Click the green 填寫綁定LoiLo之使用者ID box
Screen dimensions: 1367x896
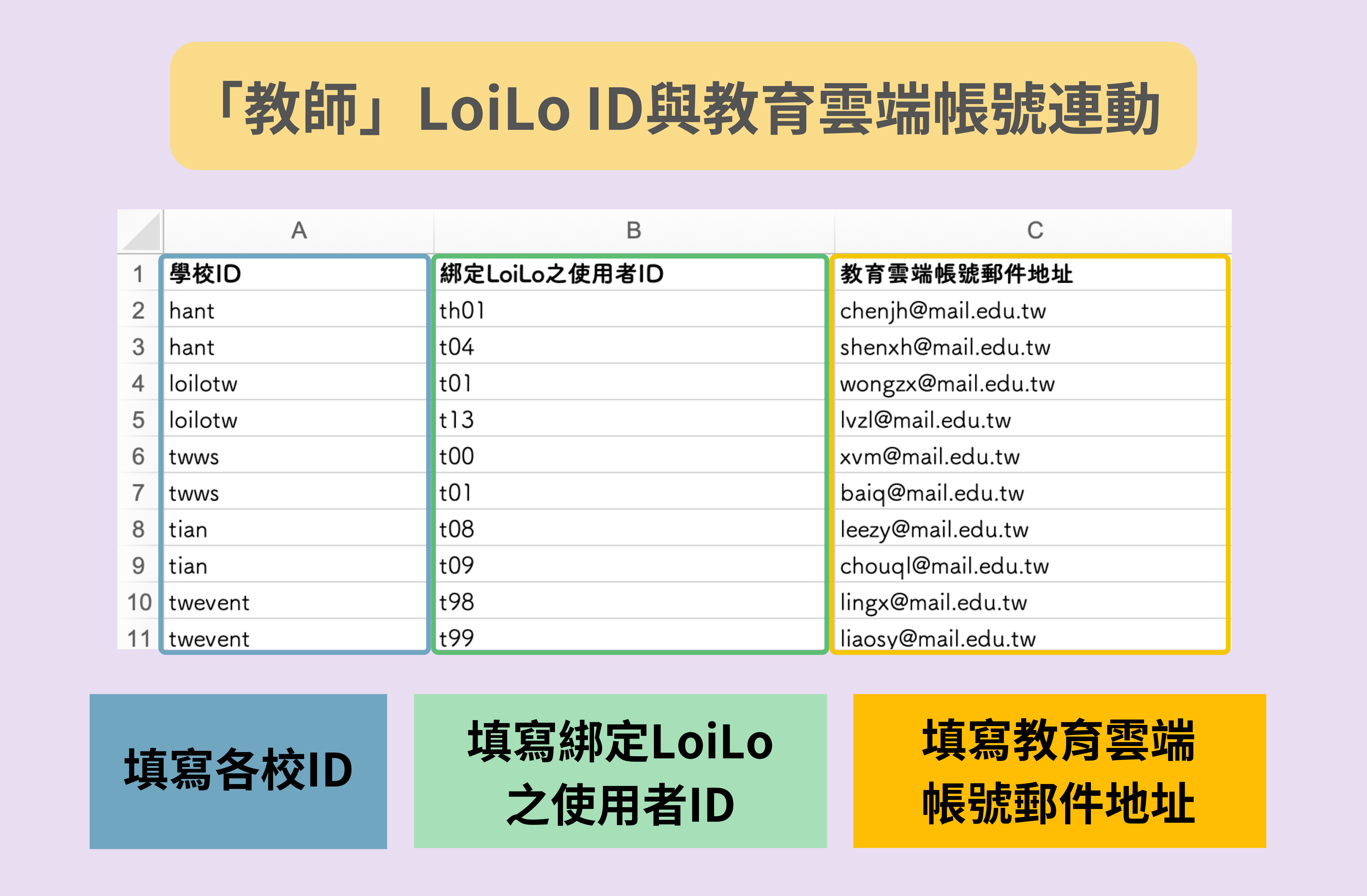click(x=620, y=771)
